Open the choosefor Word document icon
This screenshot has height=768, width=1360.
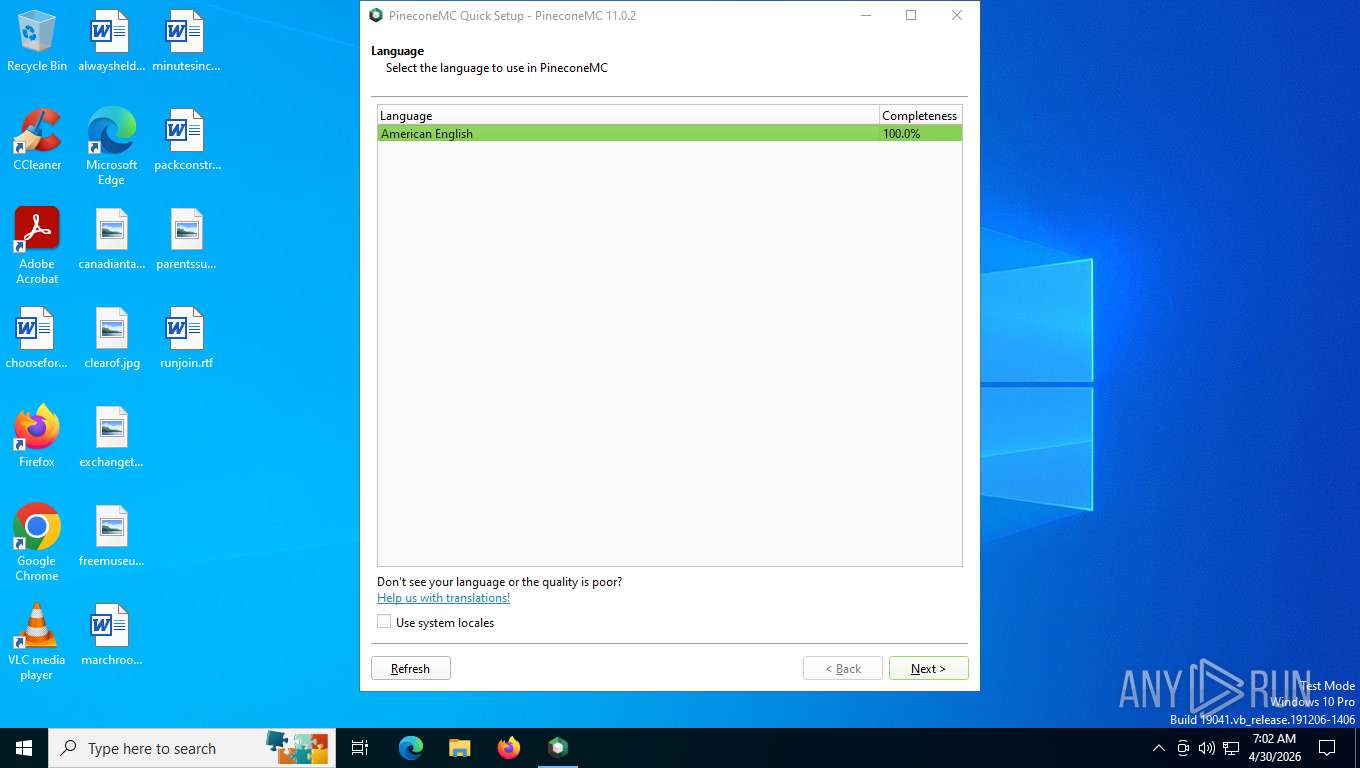(x=37, y=339)
